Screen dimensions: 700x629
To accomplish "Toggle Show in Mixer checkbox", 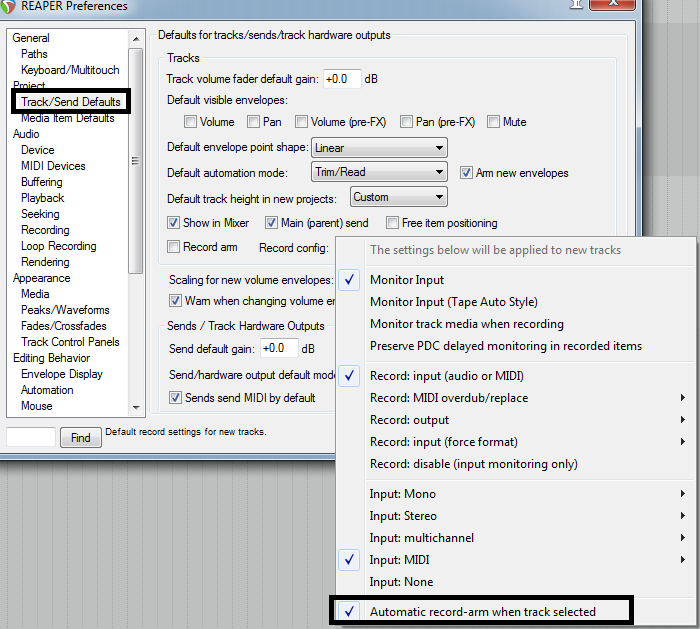I will (173, 223).
